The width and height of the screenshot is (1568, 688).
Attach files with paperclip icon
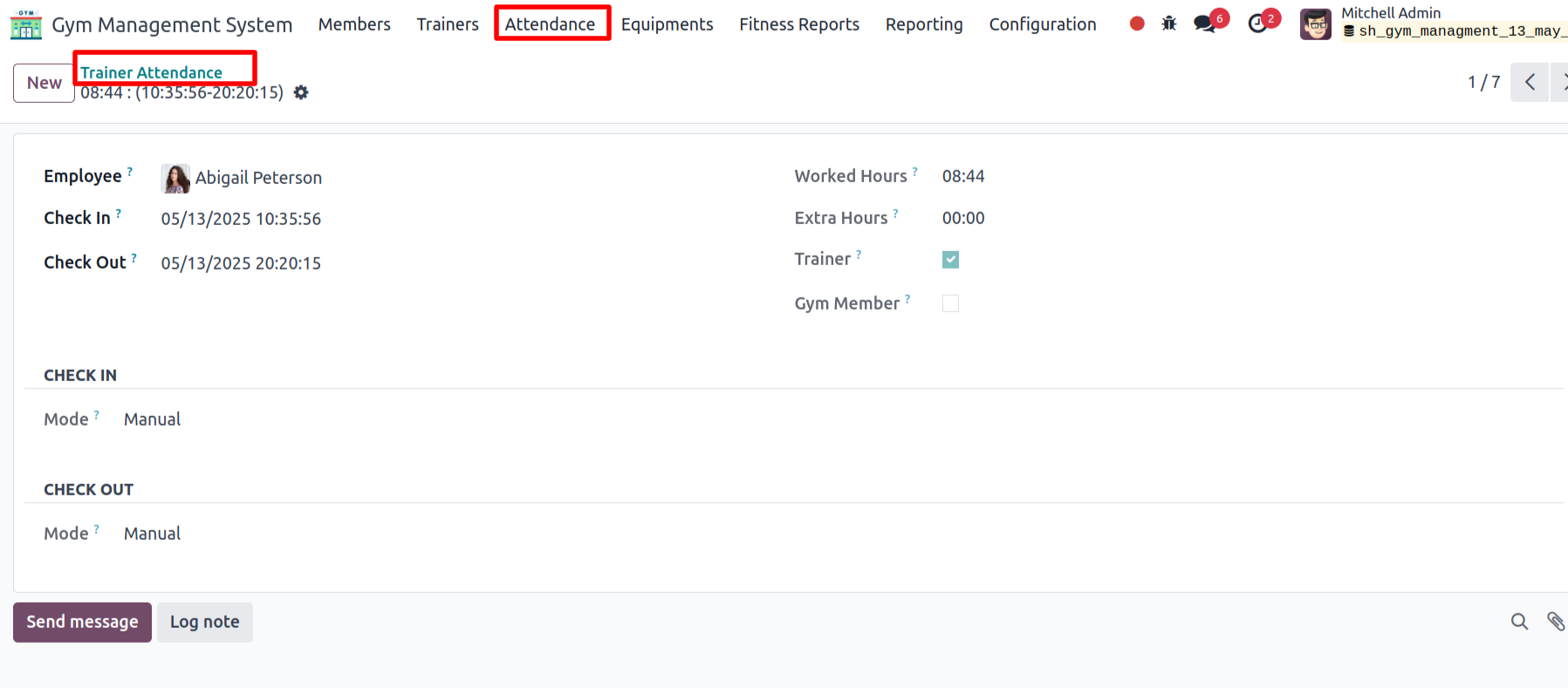pyautogui.click(x=1556, y=622)
